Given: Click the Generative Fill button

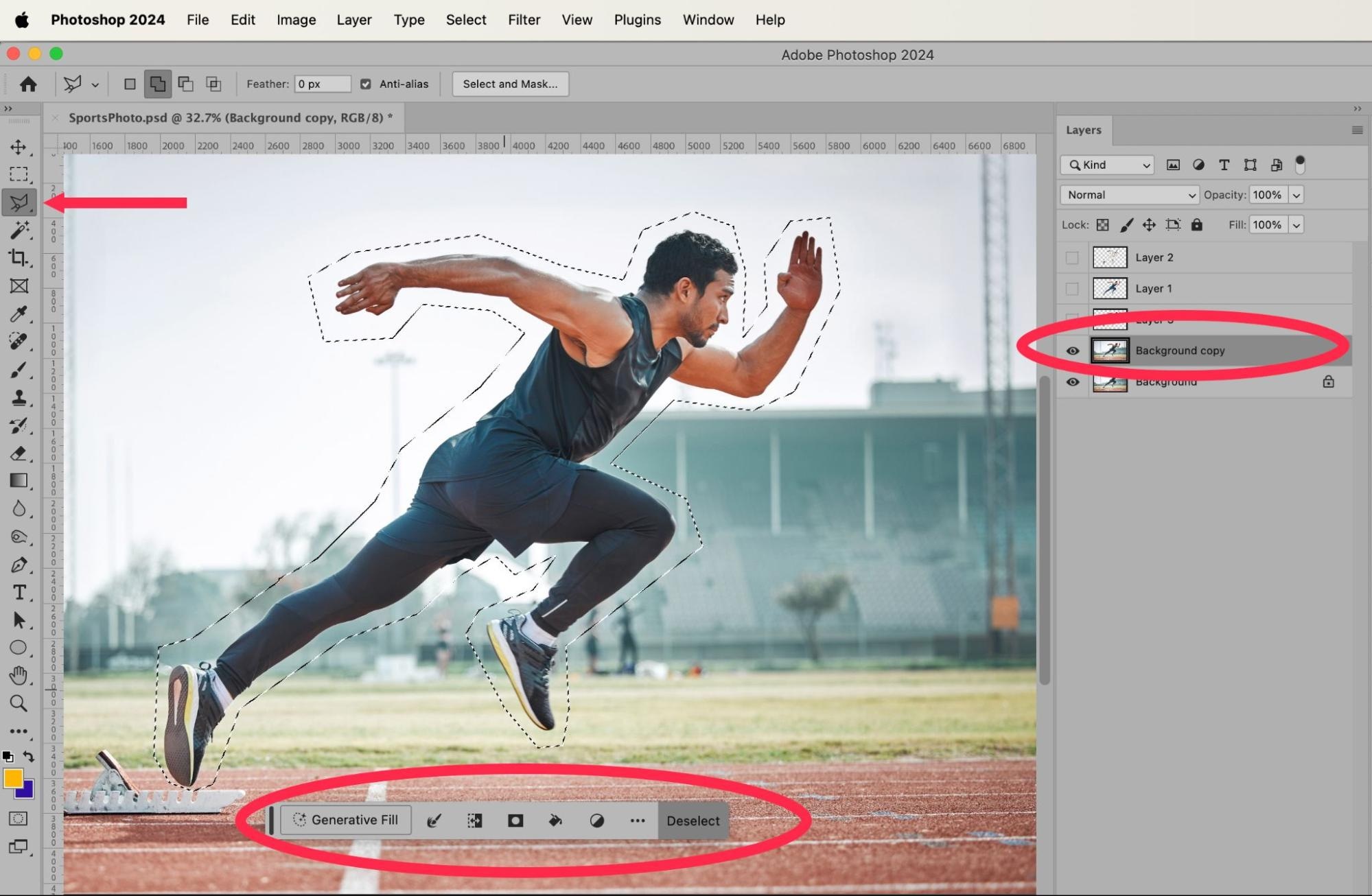Looking at the screenshot, I should click(x=346, y=821).
